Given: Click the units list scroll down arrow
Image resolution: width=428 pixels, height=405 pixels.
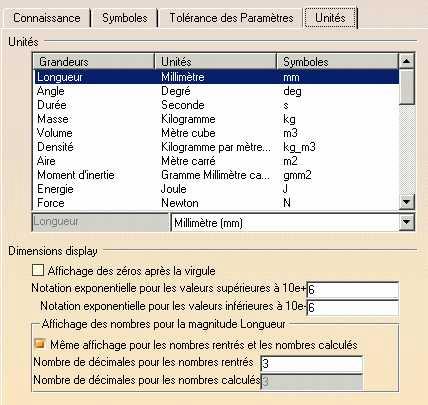Looking at the screenshot, I should point(406,202).
